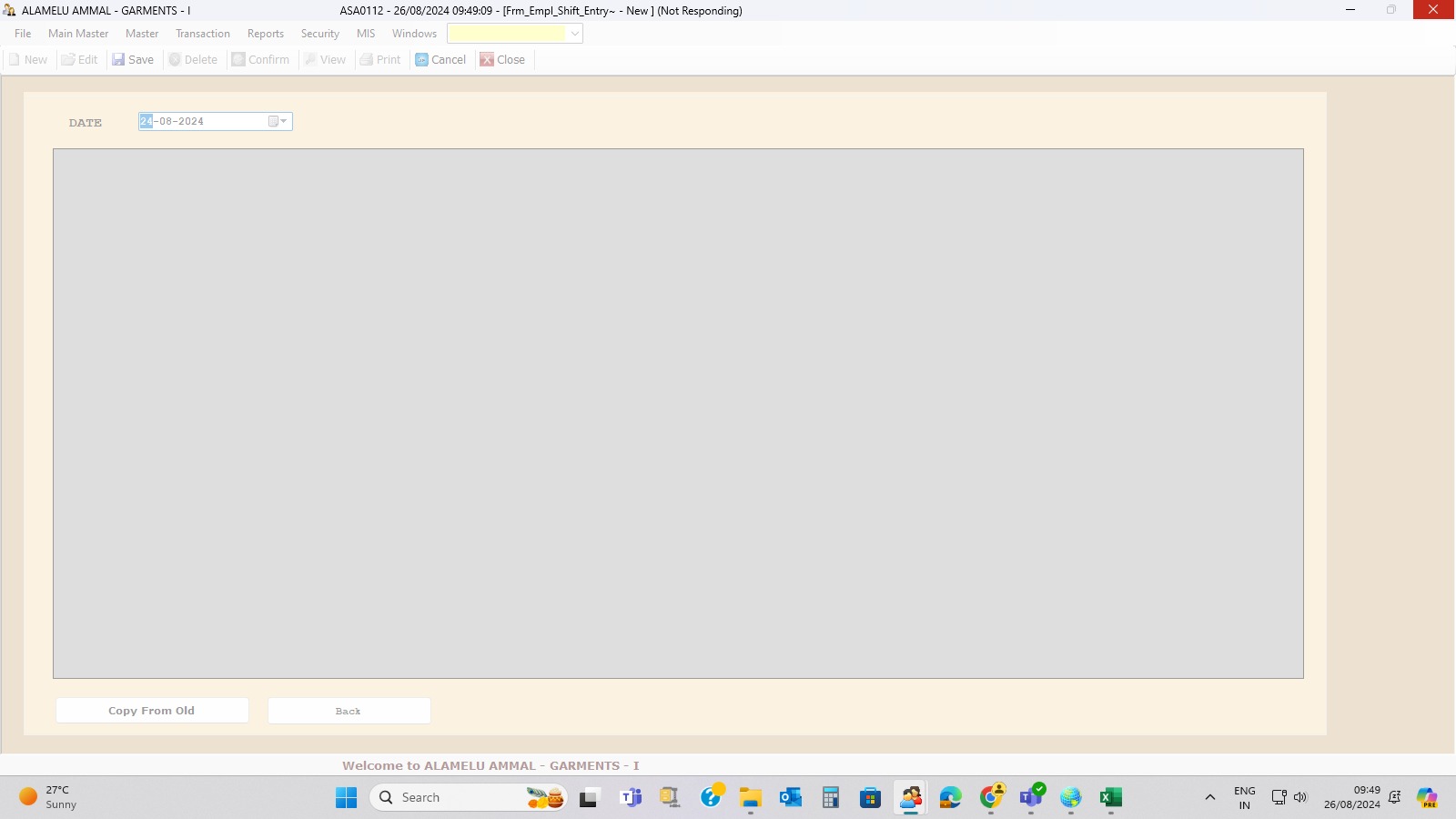Click the Confirm toolbar icon
The width and height of the screenshot is (1456, 819).
(x=238, y=60)
